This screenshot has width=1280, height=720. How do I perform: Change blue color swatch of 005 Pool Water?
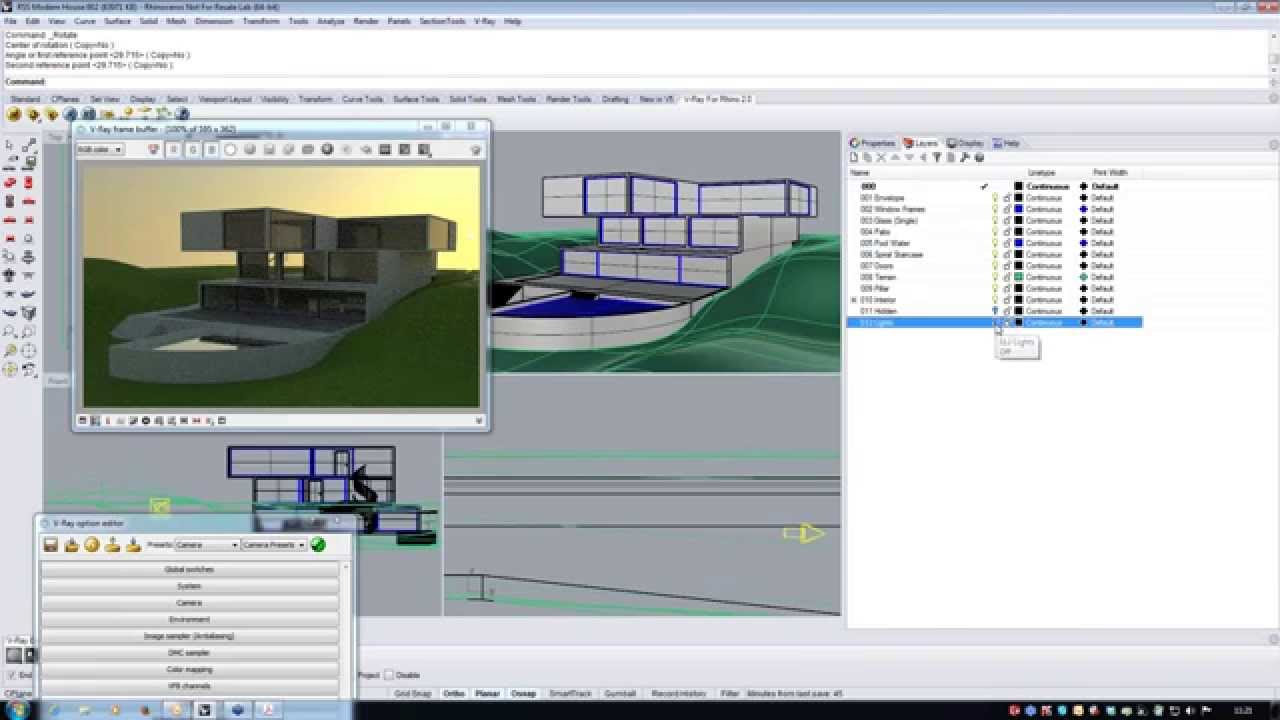[x=1018, y=243]
